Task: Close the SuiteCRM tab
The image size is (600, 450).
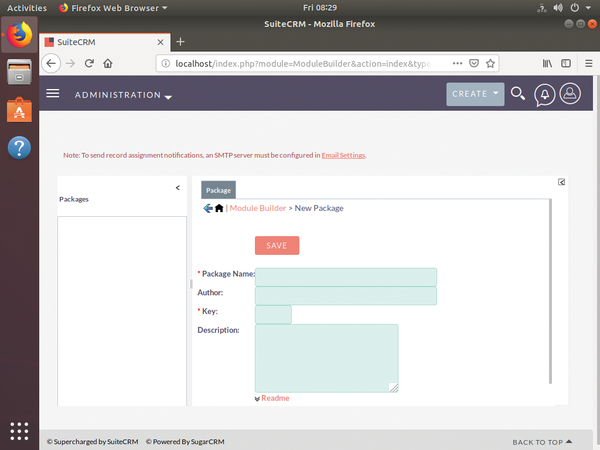Action: point(161,42)
